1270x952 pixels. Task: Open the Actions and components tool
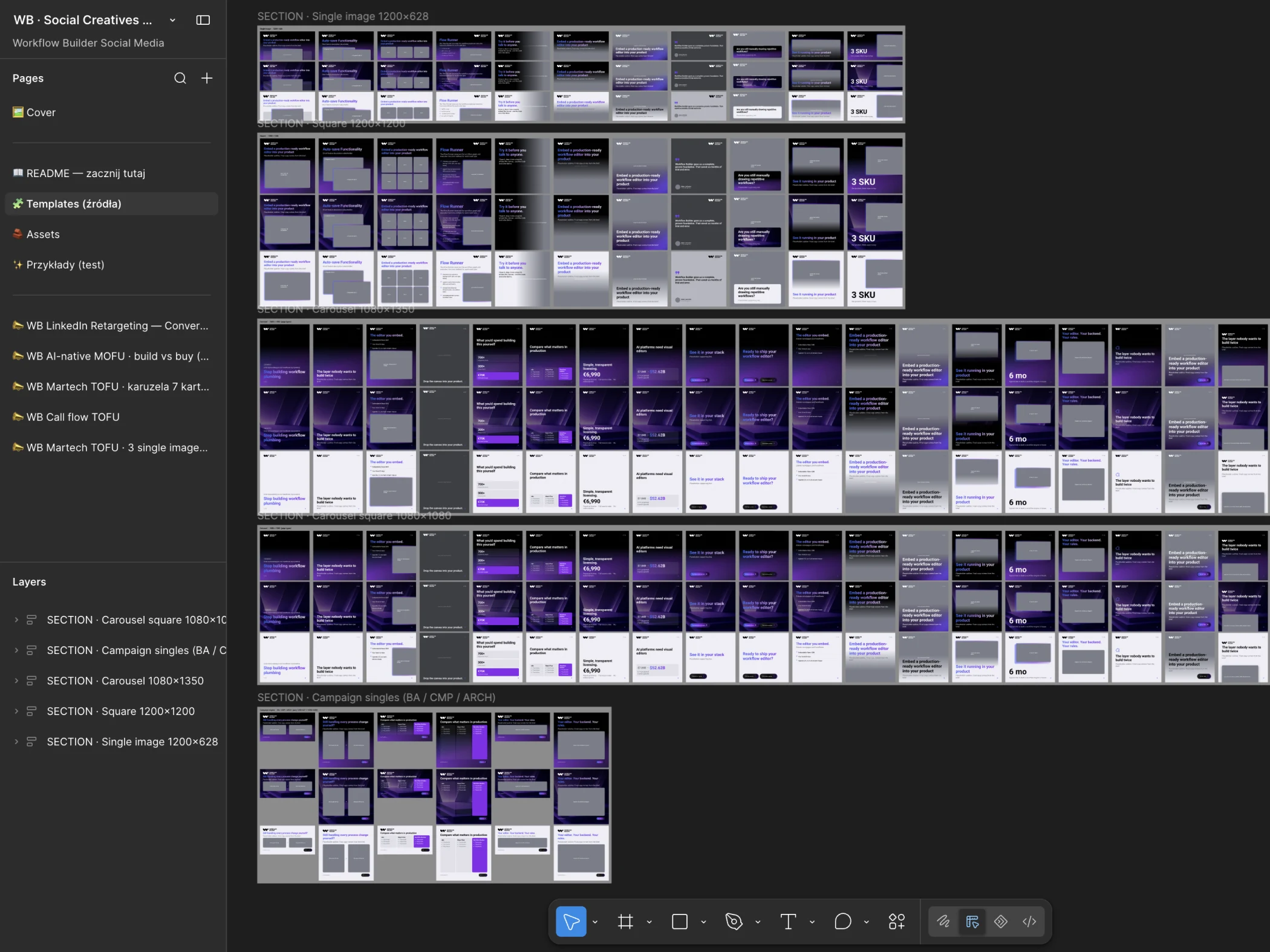[897, 921]
